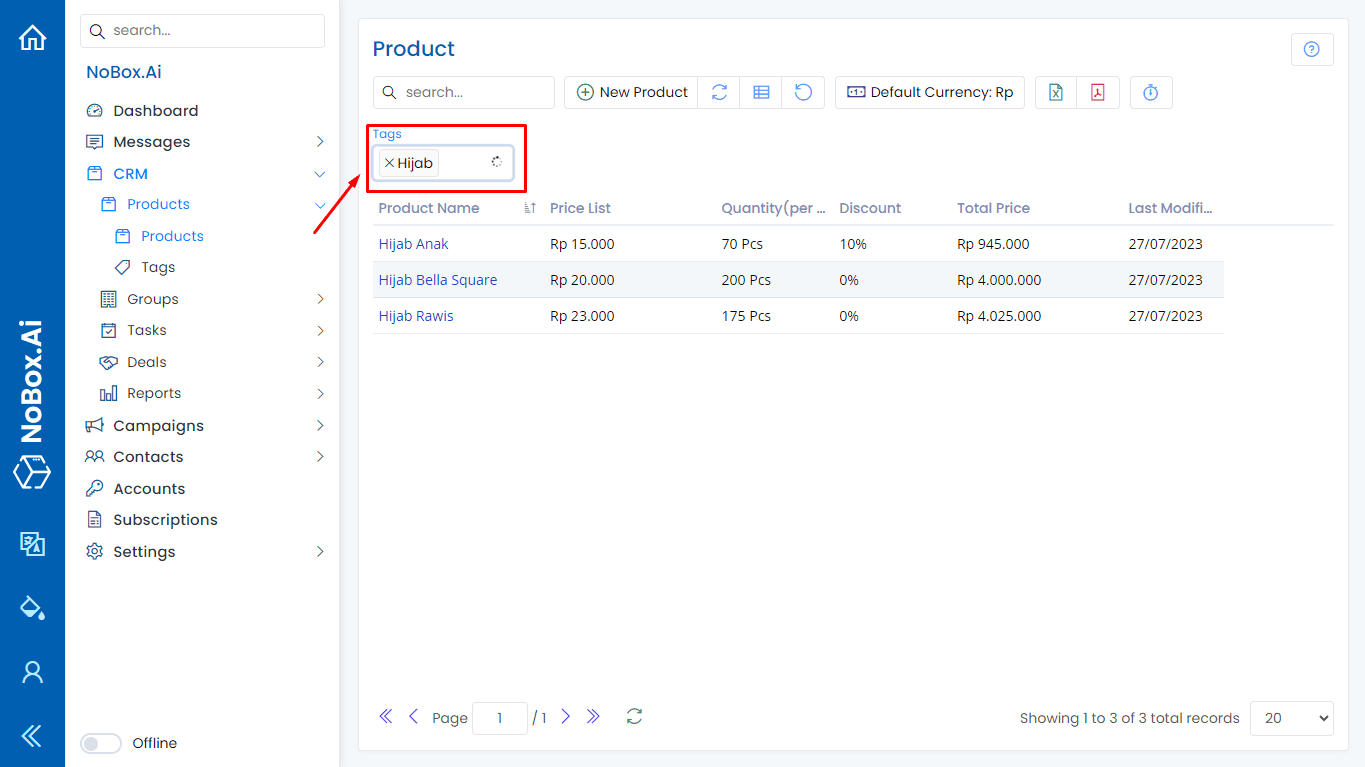Image resolution: width=1365 pixels, height=767 pixels.
Task: Toggle sorting on the Product Name column
Action: (x=528, y=208)
